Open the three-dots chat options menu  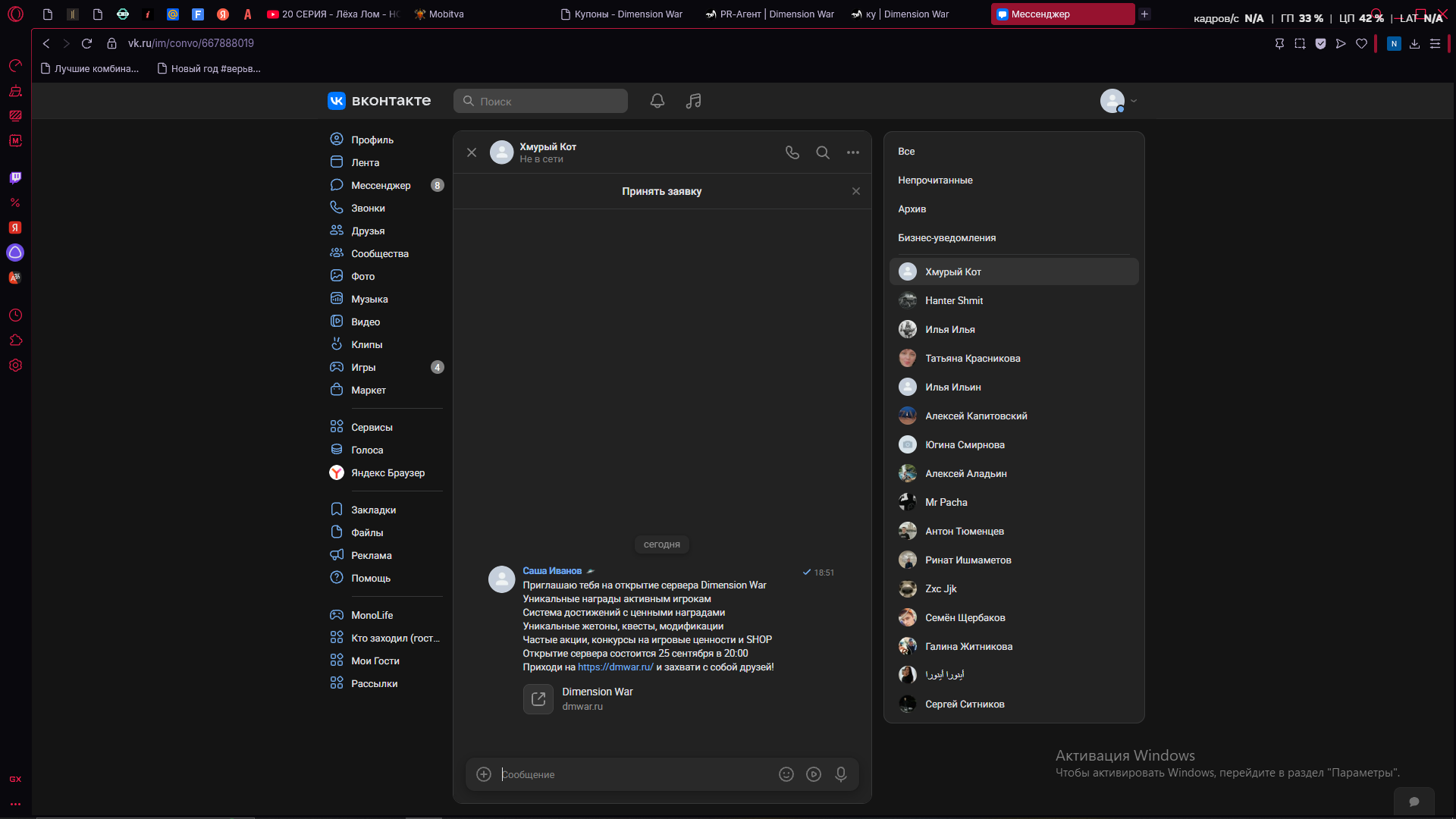coord(853,152)
